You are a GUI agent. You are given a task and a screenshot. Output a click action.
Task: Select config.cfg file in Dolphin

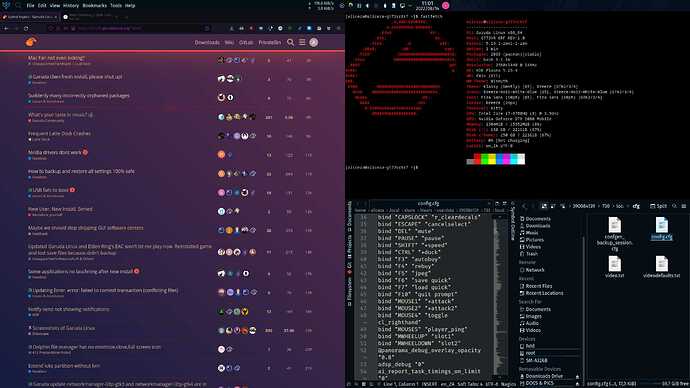point(661,229)
